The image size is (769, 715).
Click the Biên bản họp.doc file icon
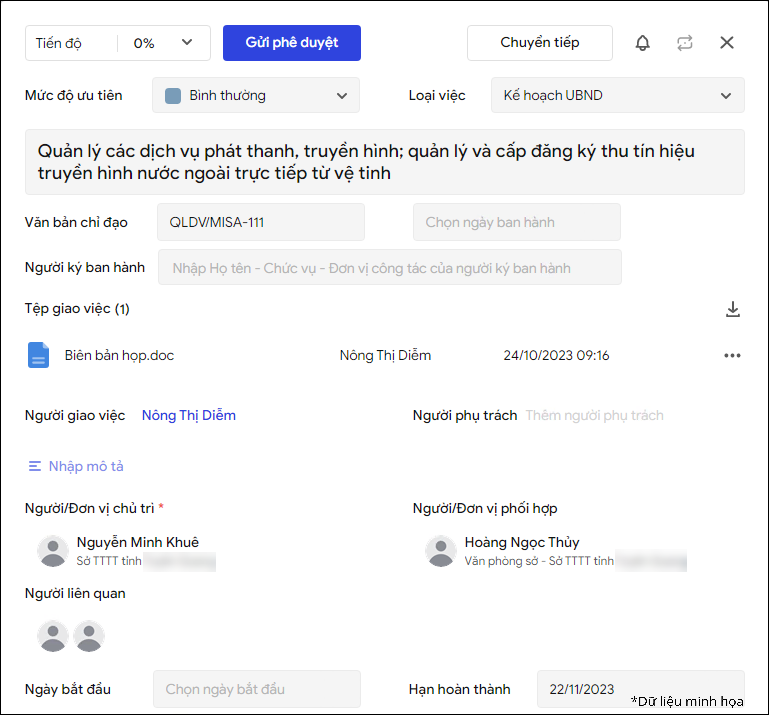click(38, 355)
